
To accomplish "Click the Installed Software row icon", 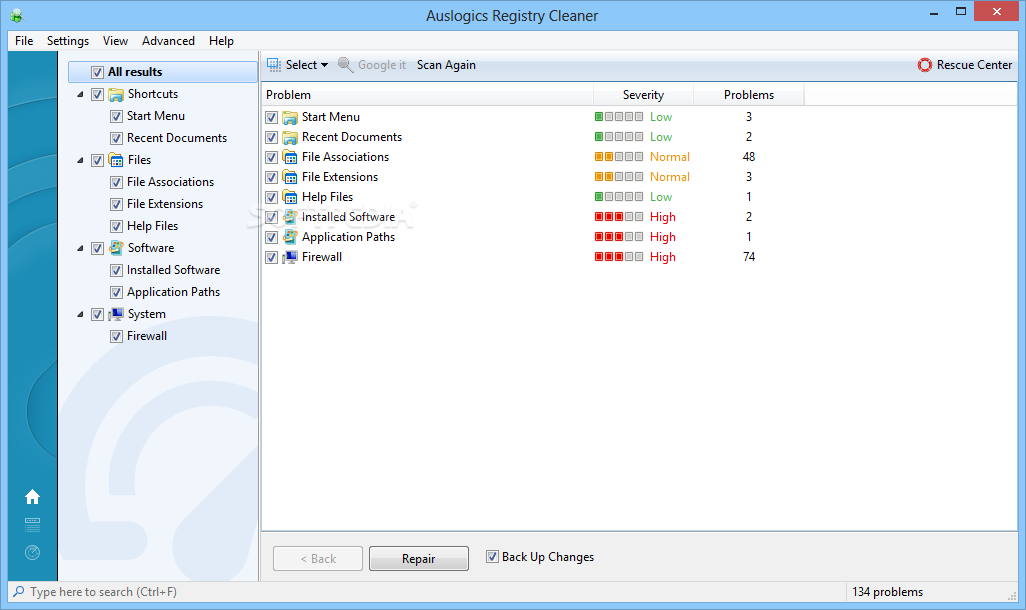I will tap(290, 217).
